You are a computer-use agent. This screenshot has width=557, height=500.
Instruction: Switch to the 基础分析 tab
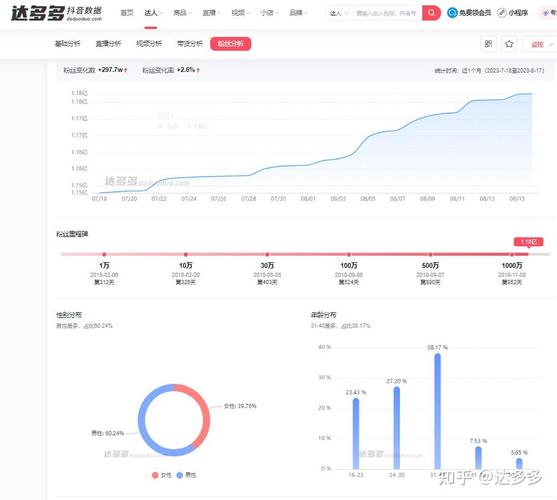[x=67, y=44]
